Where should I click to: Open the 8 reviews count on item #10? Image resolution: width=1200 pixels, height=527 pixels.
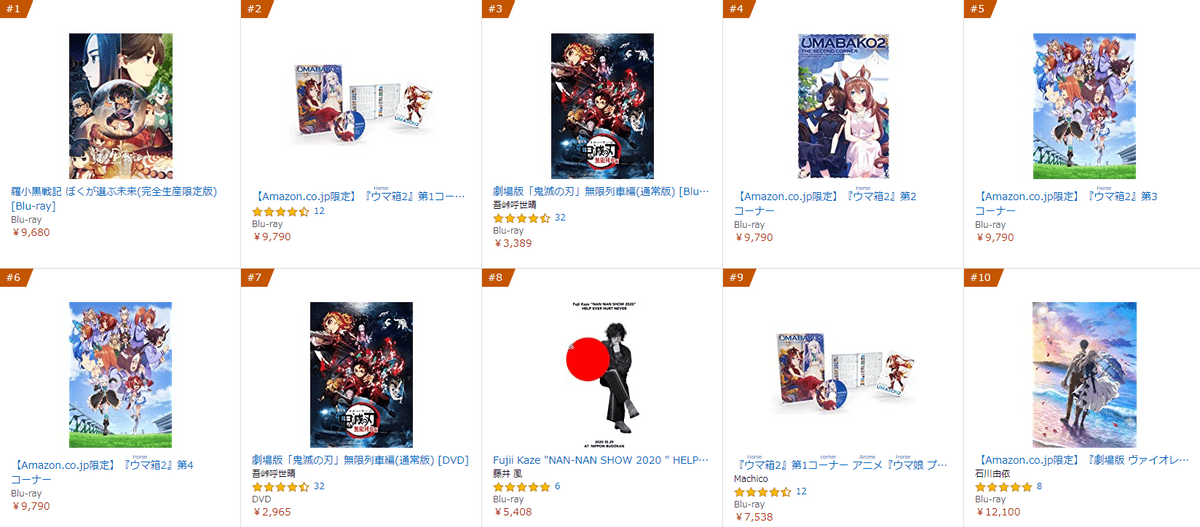click(x=1040, y=487)
